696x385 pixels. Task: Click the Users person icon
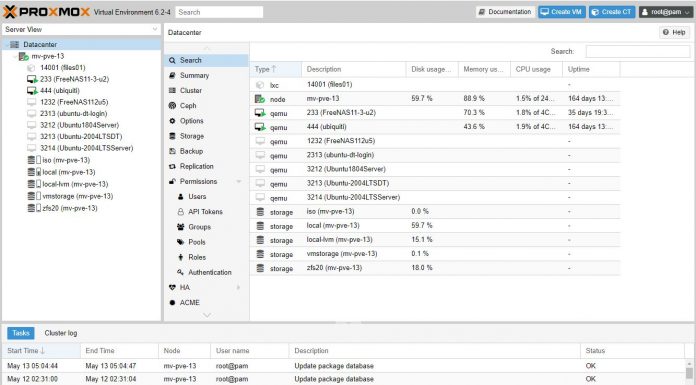point(181,196)
